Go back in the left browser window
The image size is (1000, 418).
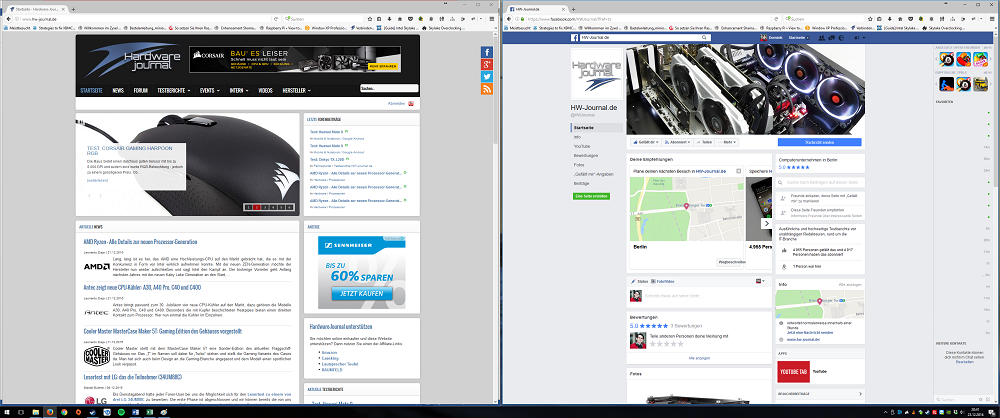click(6, 19)
